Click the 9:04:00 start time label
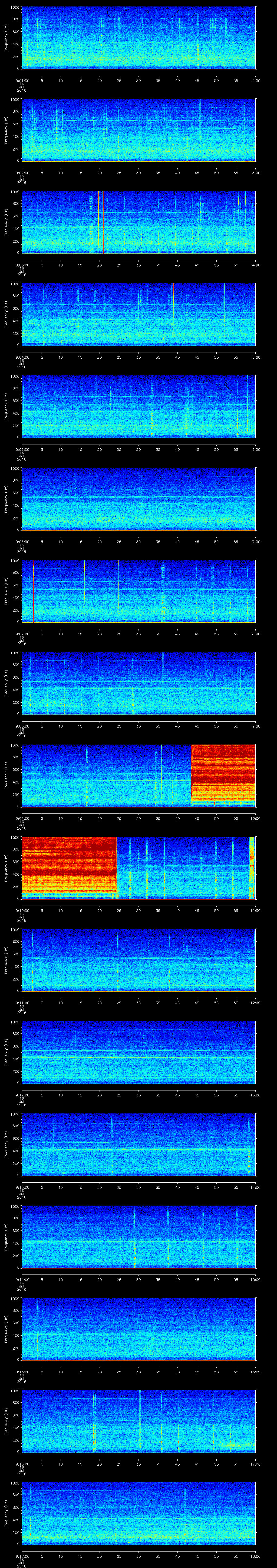This screenshot has height=1568, width=277. pos(22,357)
